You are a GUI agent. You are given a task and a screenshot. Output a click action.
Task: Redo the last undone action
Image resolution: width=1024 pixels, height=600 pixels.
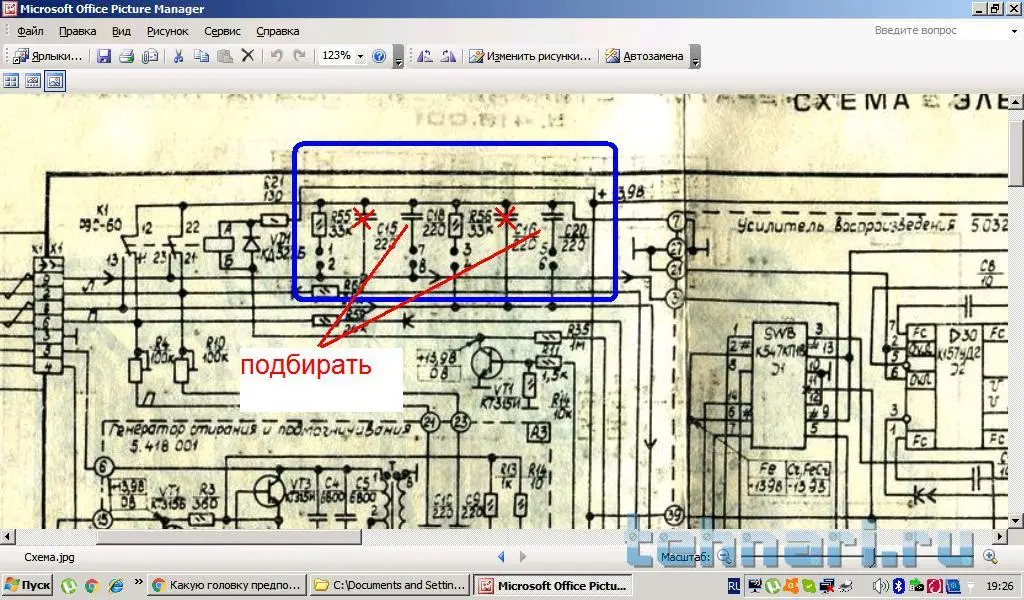pos(299,56)
